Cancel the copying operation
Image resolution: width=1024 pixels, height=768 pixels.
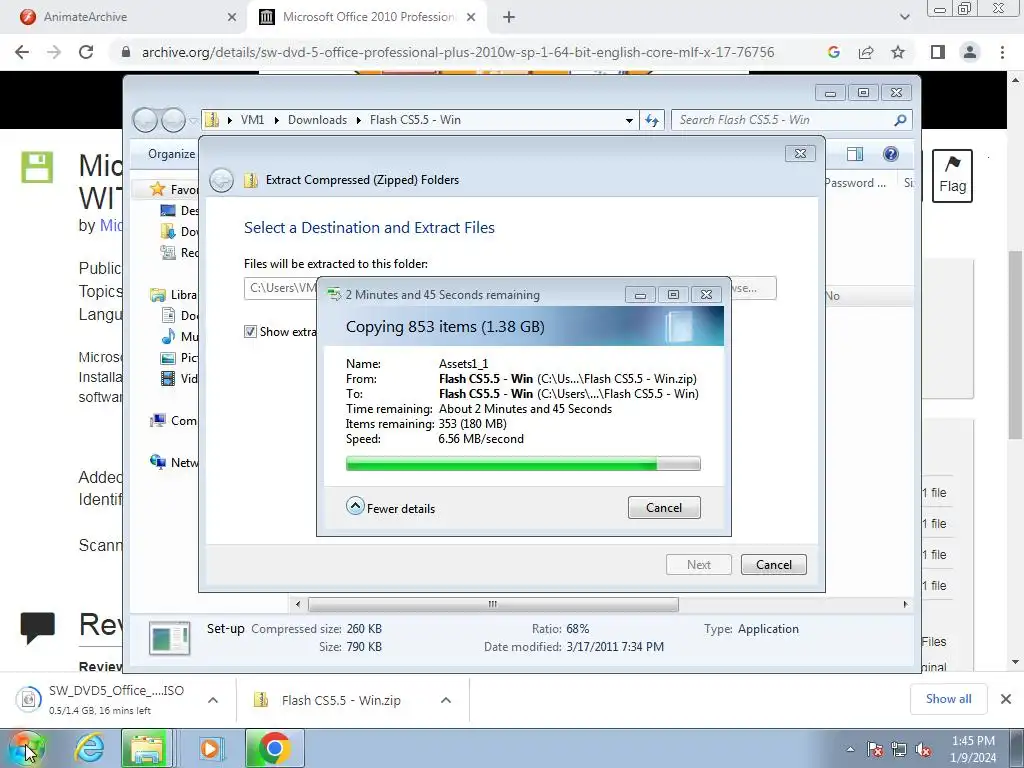click(664, 508)
